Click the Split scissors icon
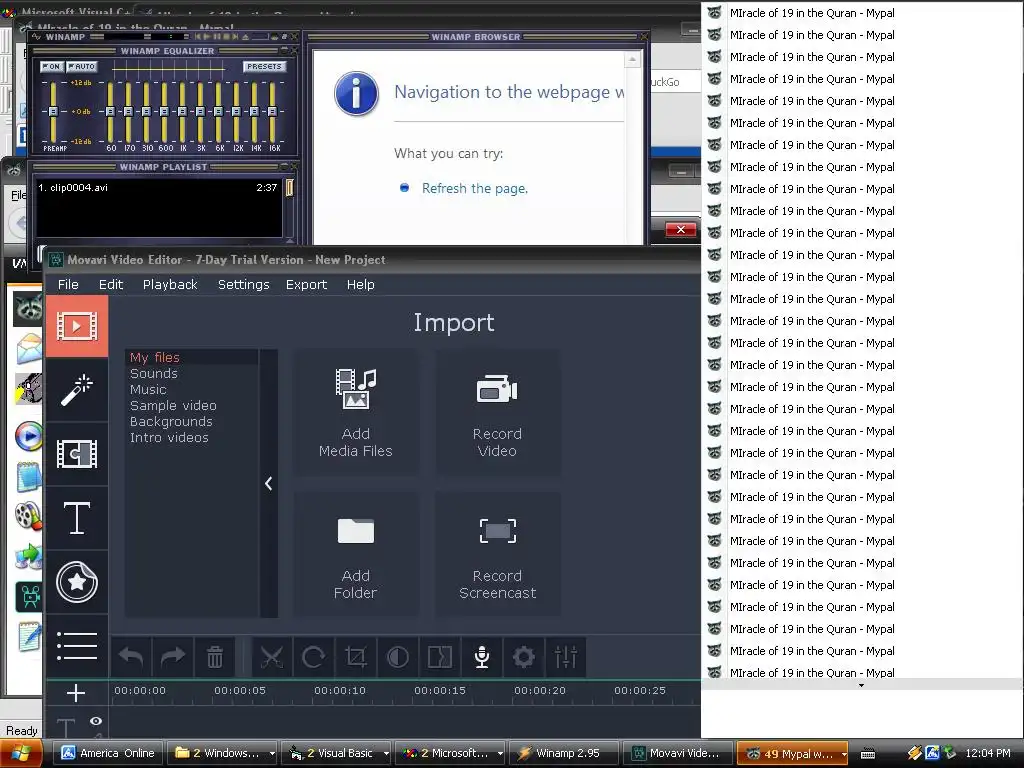Image resolution: width=1024 pixels, height=768 pixels. (272, 657)
